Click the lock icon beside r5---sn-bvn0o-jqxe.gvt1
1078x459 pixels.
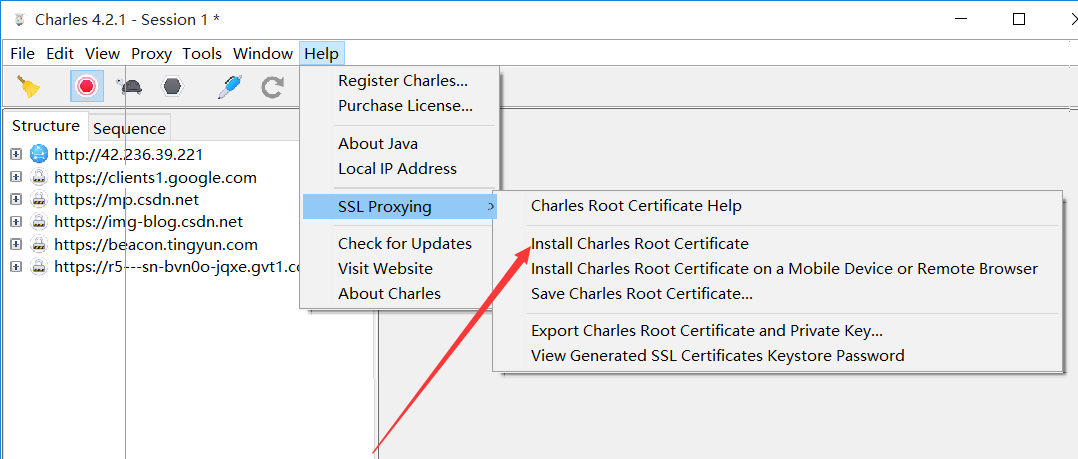pos(39,267)
